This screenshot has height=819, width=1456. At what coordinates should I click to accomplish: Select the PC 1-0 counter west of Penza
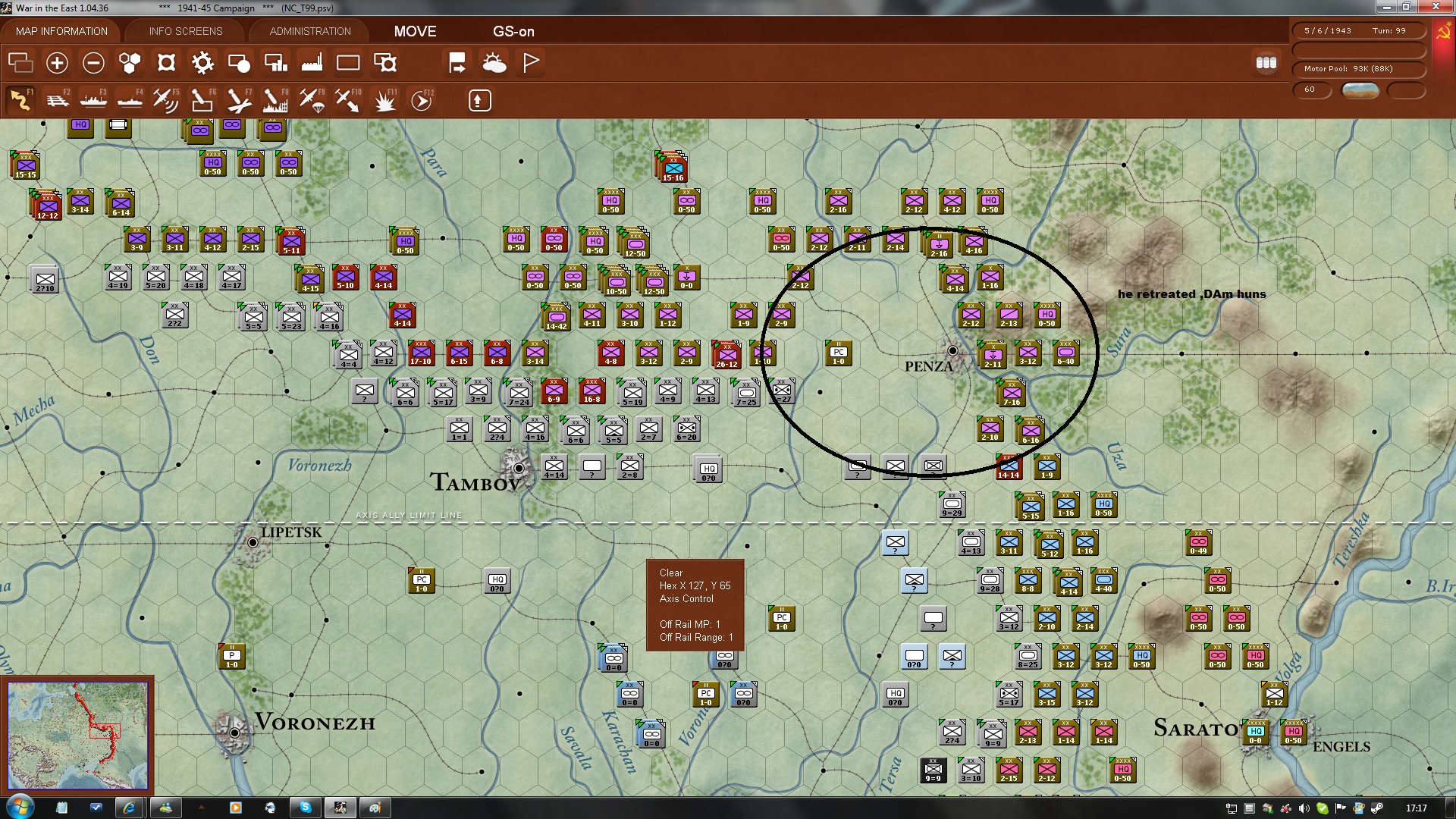(838, 353)
